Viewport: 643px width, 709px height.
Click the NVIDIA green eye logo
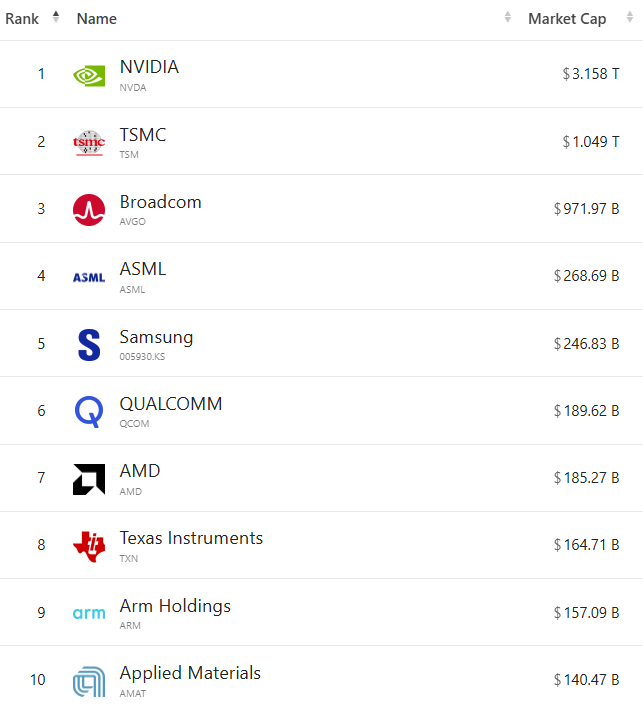click(x=89, y=76)
